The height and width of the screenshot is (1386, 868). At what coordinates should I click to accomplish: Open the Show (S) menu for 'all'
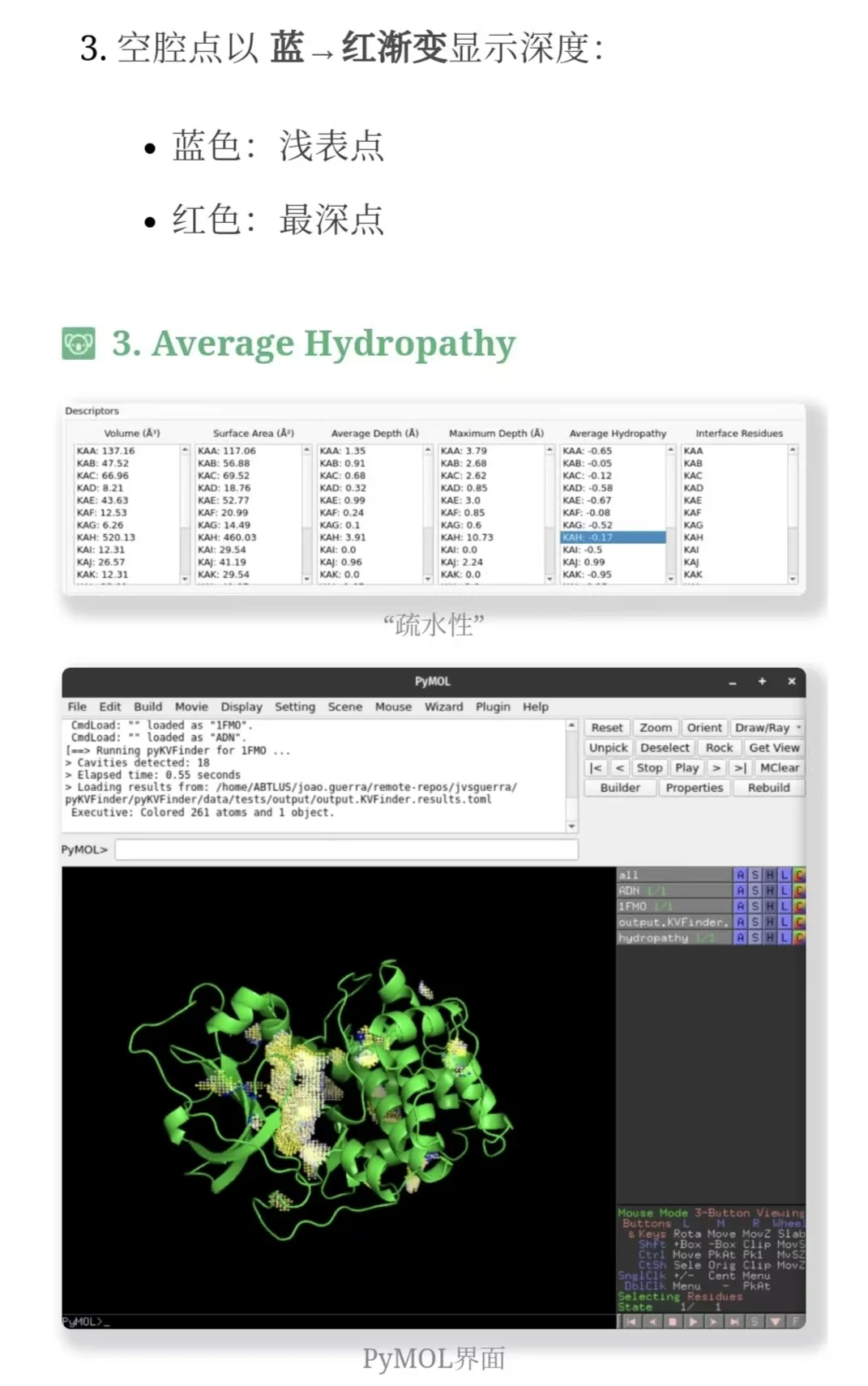[755, 875]
